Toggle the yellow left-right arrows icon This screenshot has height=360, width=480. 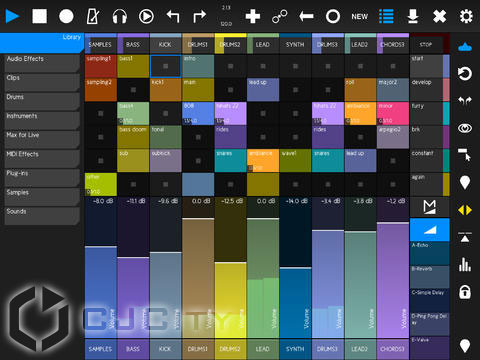pos(465,210)
